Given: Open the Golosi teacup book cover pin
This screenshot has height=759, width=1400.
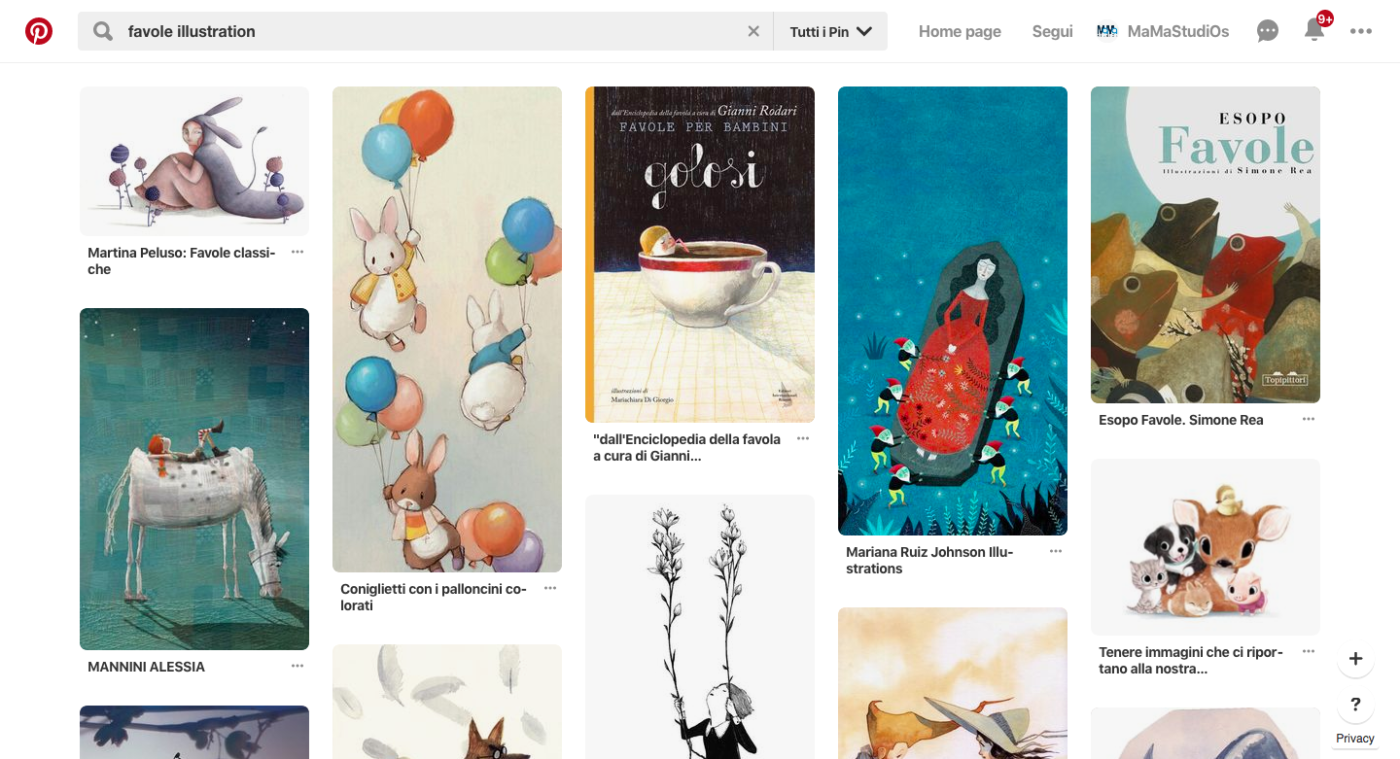Looking at the screenshot, I should pyautogui.click(x=700, y=254).
